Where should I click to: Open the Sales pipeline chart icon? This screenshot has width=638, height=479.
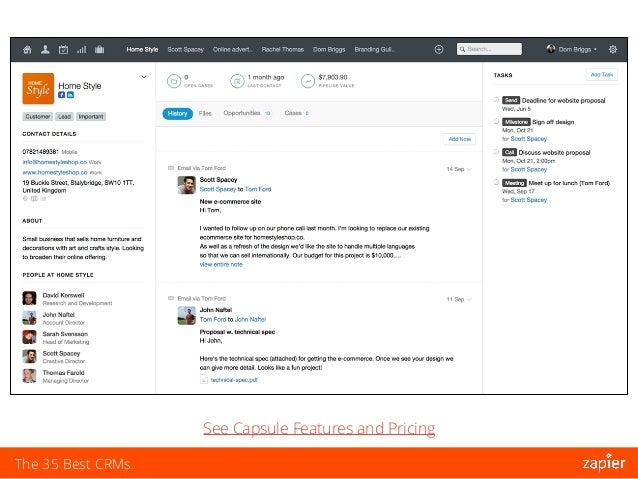[x=81, y=50]
